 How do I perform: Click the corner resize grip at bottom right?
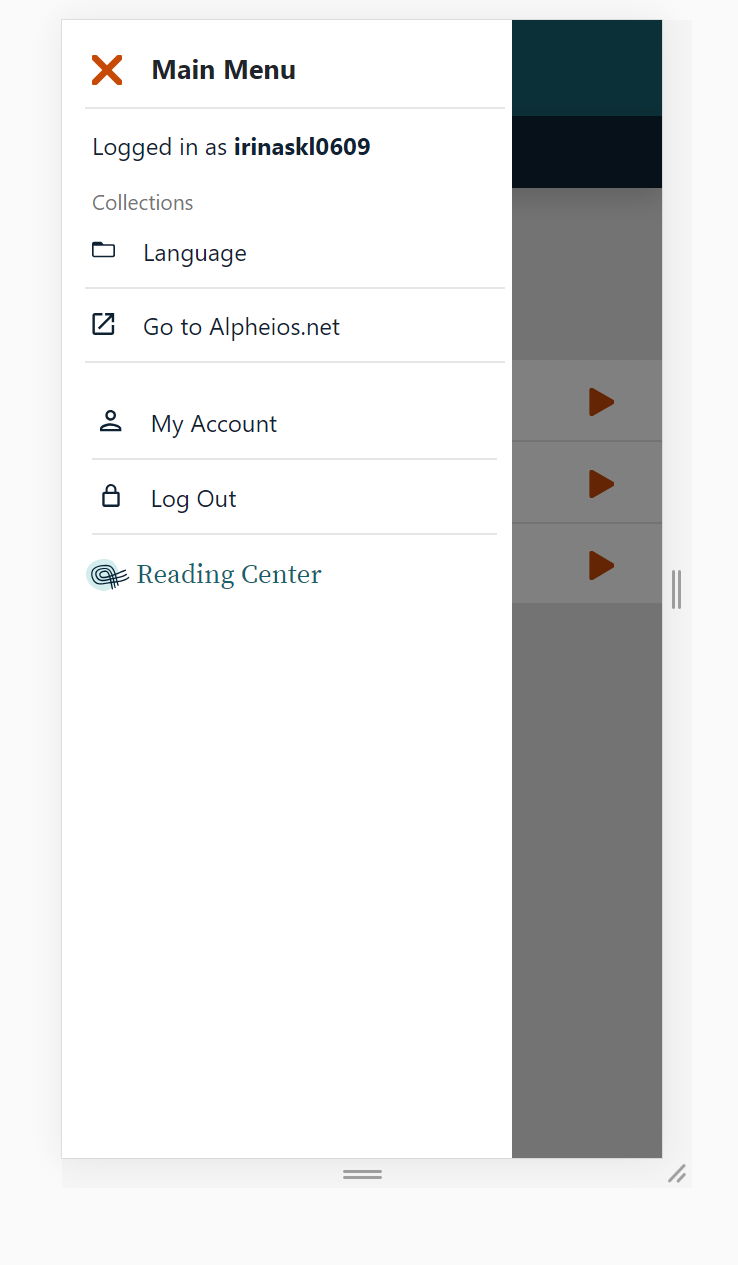coord(678,1174)
